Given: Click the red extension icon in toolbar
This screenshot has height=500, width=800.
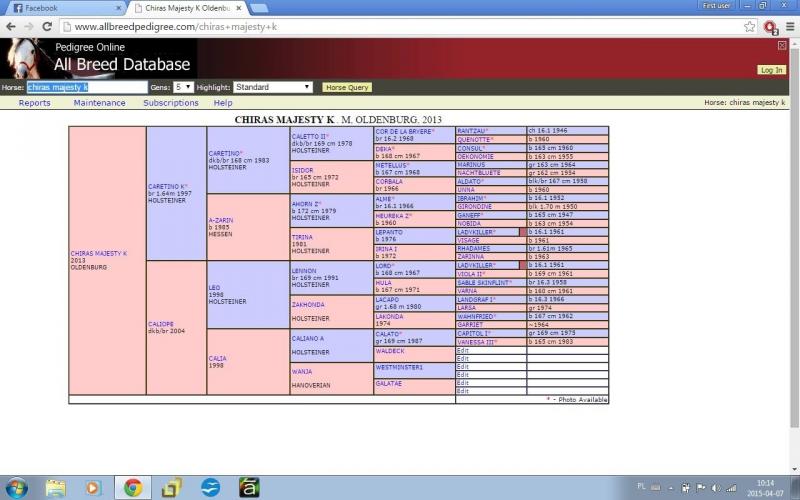Looking at the screenshot, I should pos(769,27).
